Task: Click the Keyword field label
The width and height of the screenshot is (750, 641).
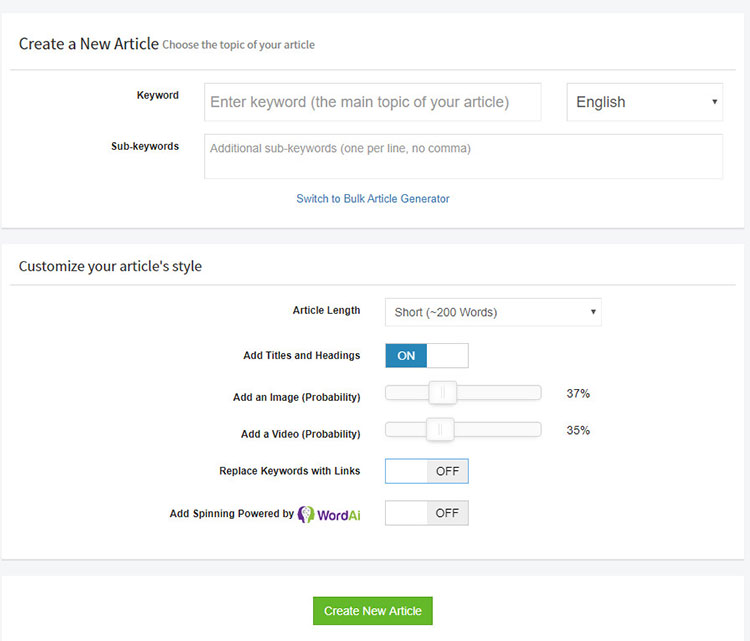Action: coord(158,96)
